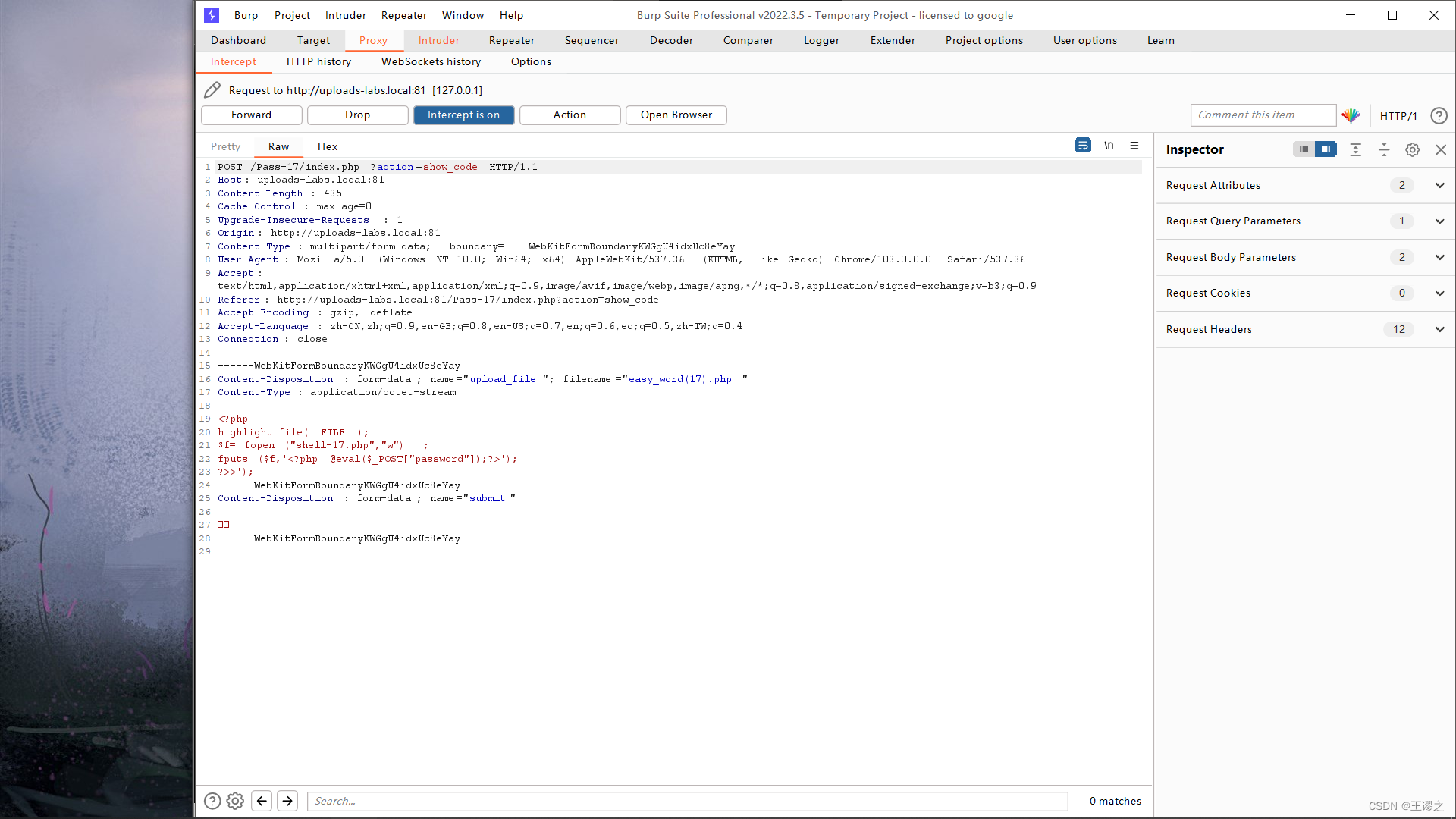Open the Window menu

(x=463, y=15)
